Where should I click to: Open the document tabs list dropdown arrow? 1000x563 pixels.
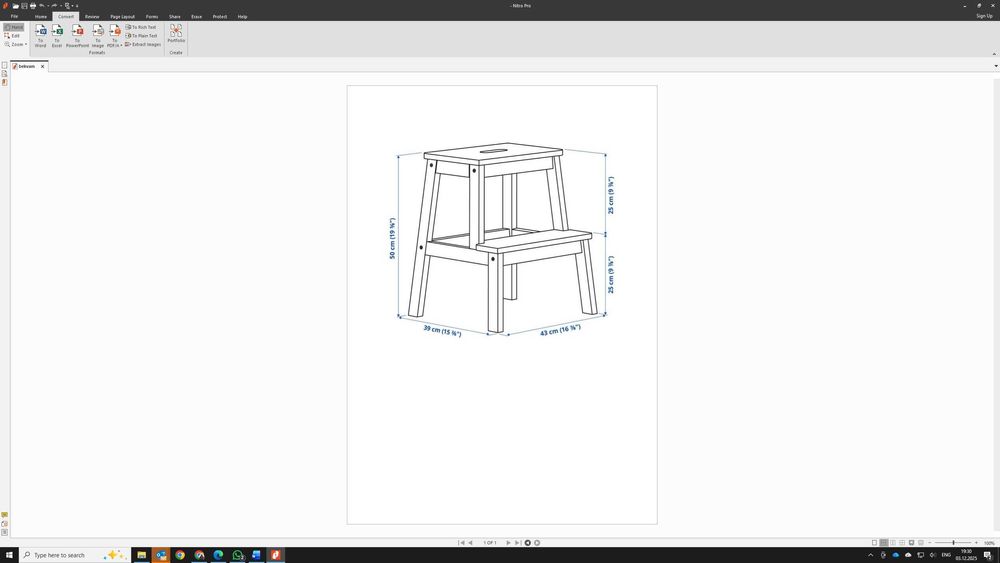pos(996,66)
